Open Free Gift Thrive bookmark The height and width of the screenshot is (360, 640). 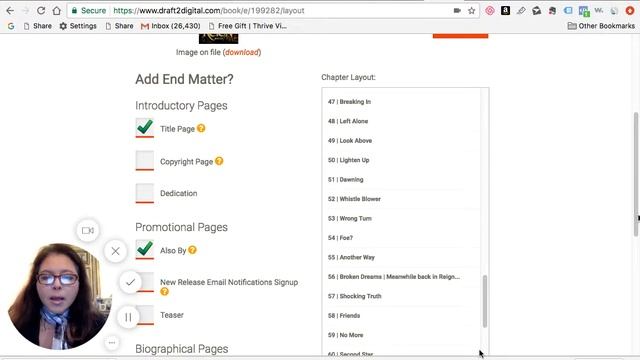[x=247, y=26]
